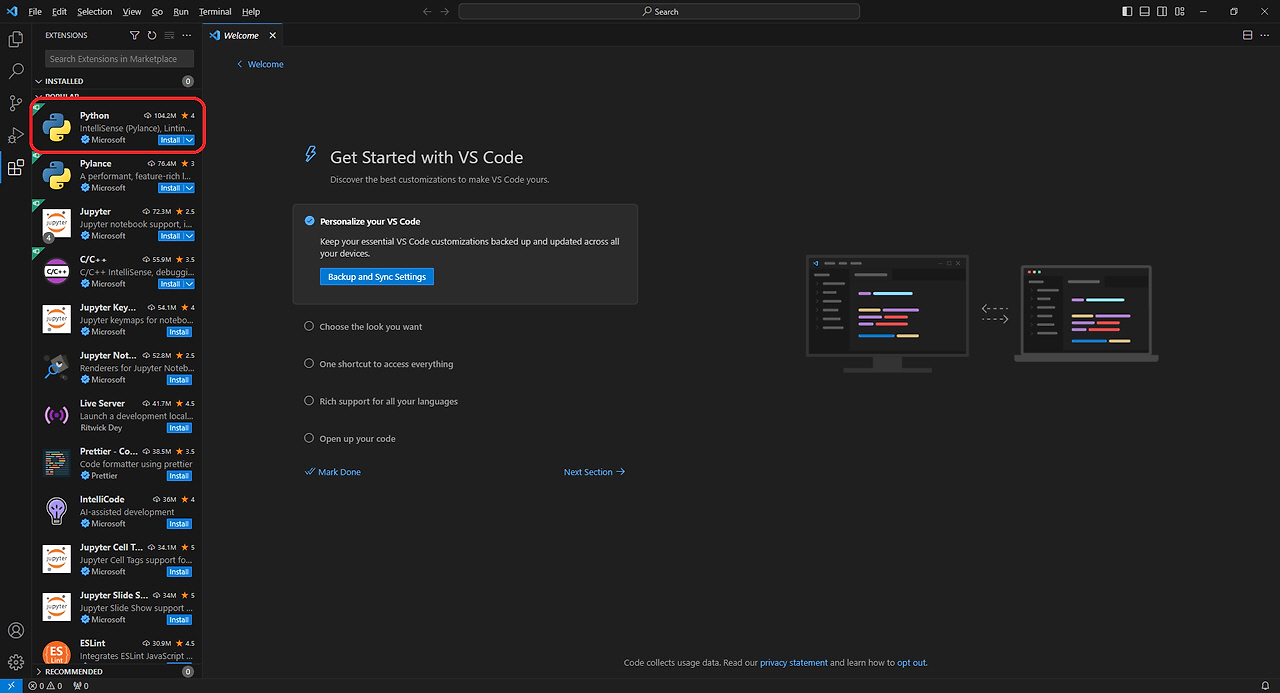
Task: Select 'Personalize your VS Code' step checkmark
Action: pyautogui.click(x=310, y=221)
